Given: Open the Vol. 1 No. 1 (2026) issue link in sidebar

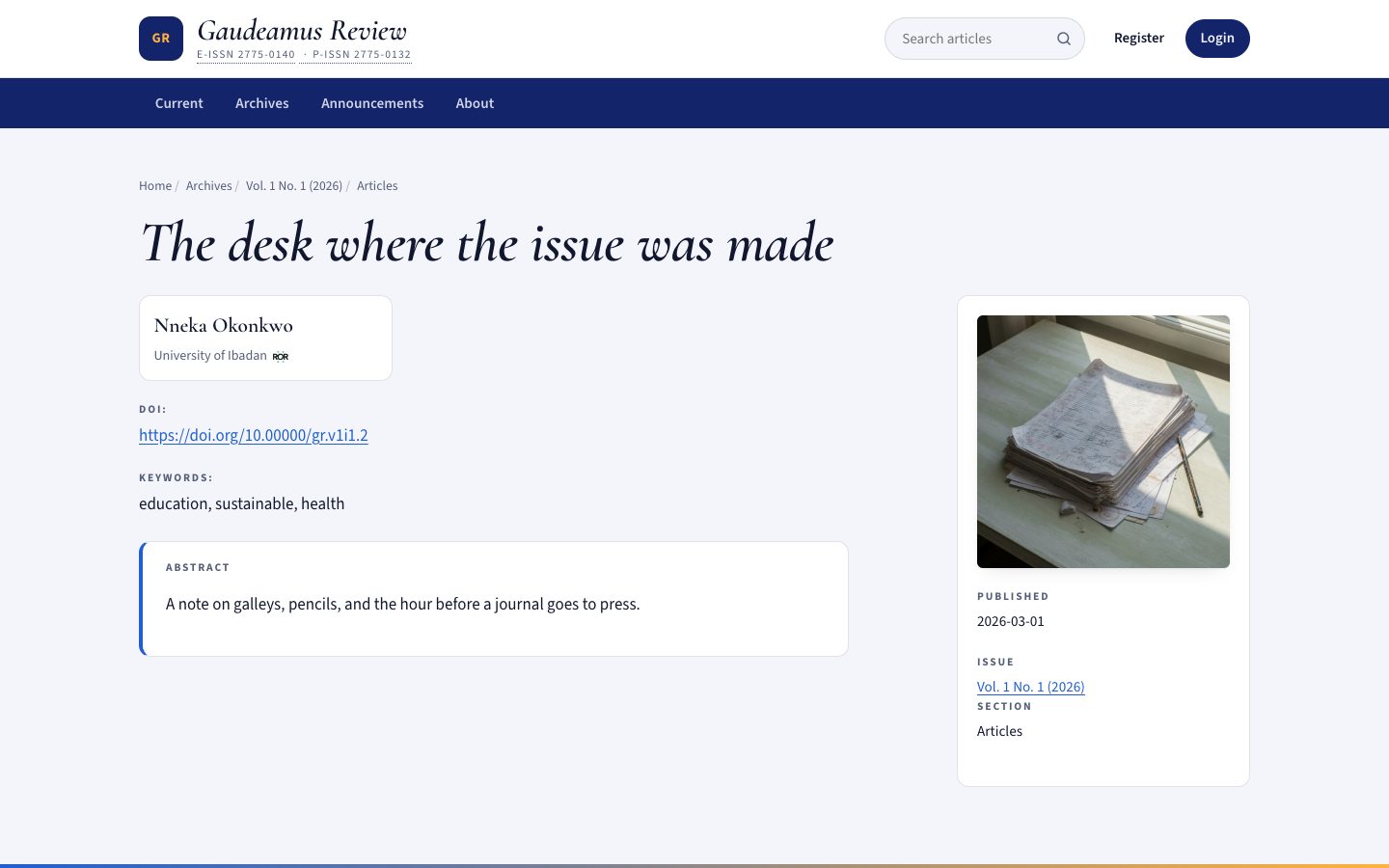Looking at the screenshot, I should [x=1030, y=687].
